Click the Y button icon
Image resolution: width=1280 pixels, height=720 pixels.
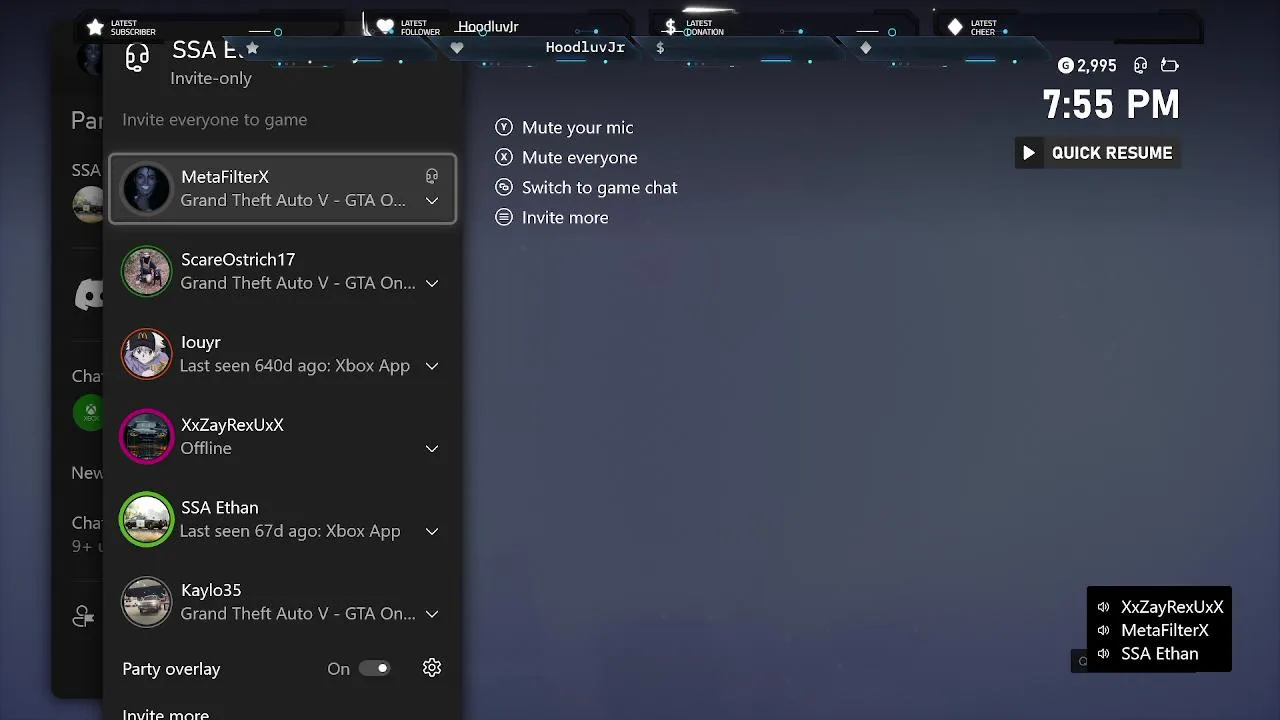[x=504, y=127]
